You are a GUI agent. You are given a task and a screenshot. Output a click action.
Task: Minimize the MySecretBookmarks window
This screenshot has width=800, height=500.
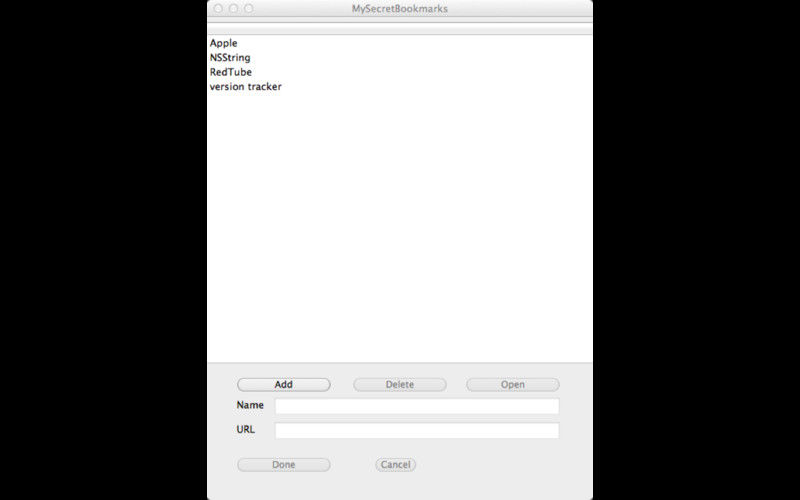[x=233, y=9]
